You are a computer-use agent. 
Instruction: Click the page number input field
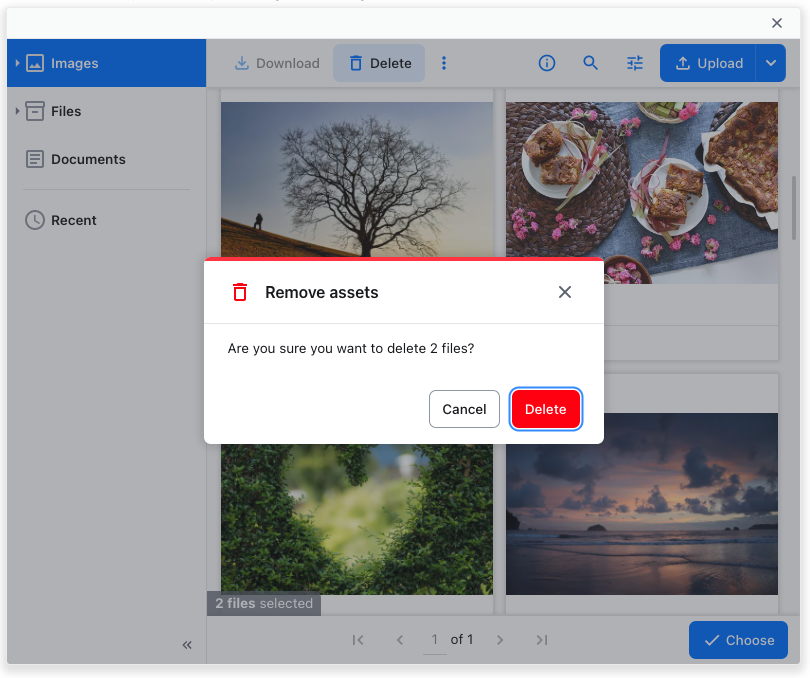point(434,640)
